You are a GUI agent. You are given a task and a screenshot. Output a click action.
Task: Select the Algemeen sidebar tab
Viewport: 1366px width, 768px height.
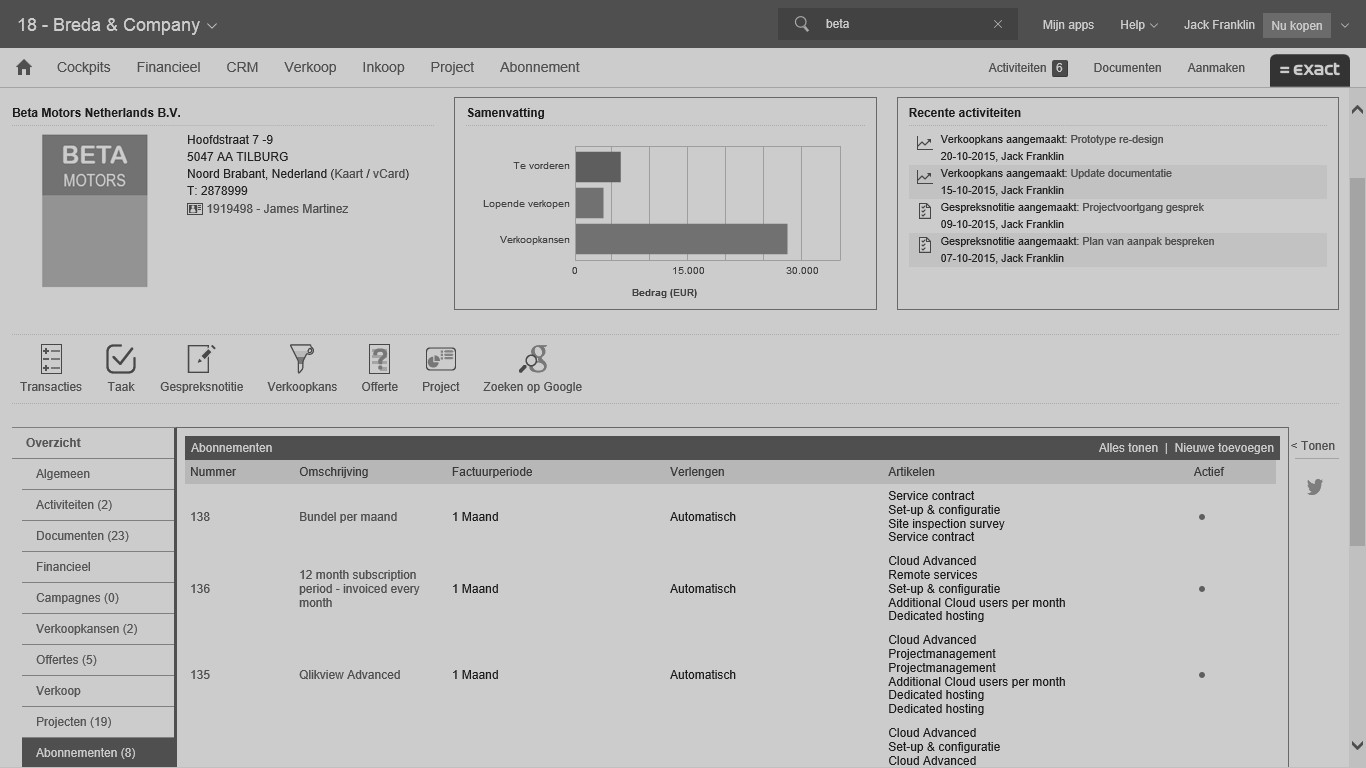click(x=98, y=474)
